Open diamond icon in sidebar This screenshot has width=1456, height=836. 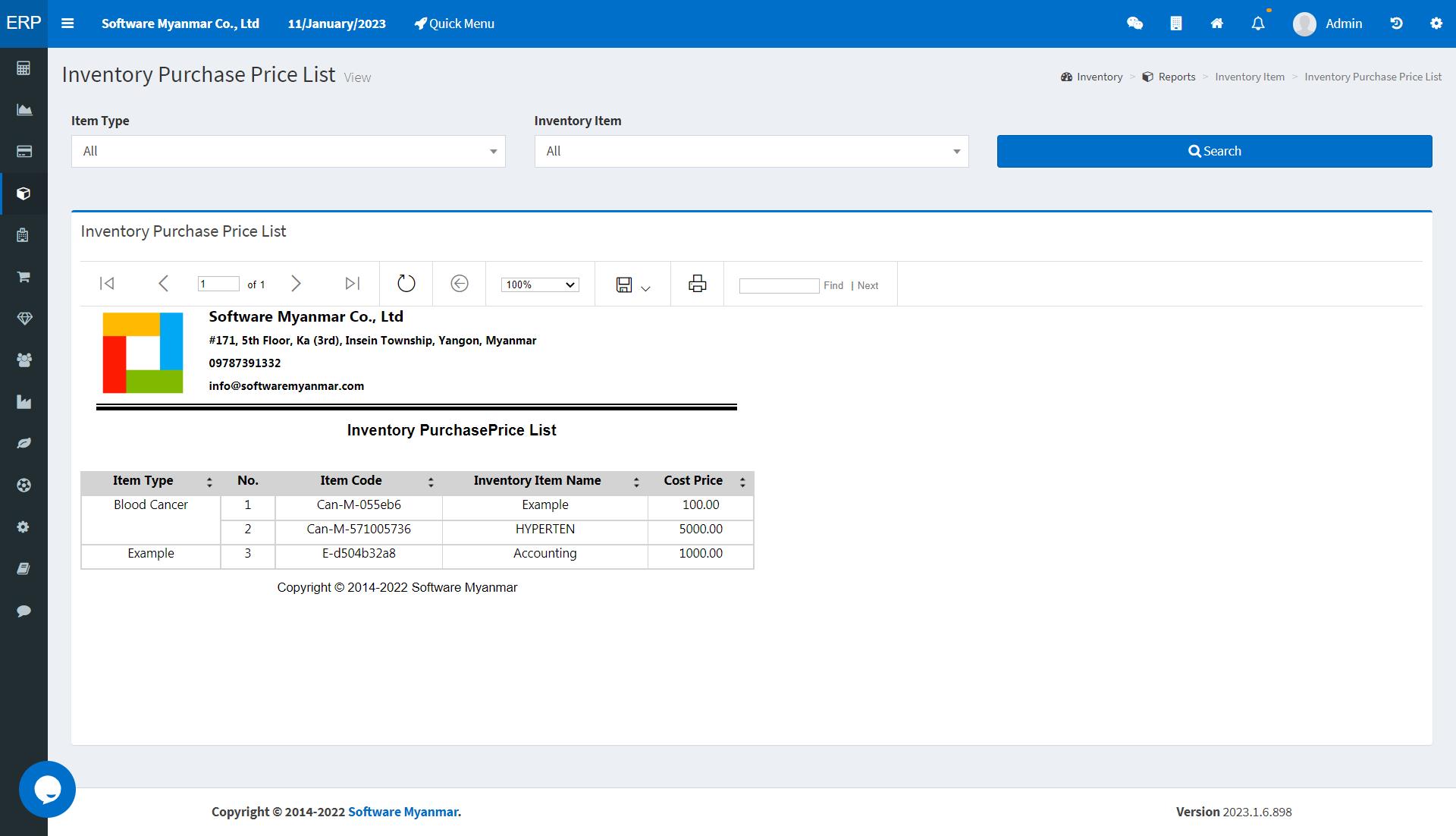tap(24, 319)
